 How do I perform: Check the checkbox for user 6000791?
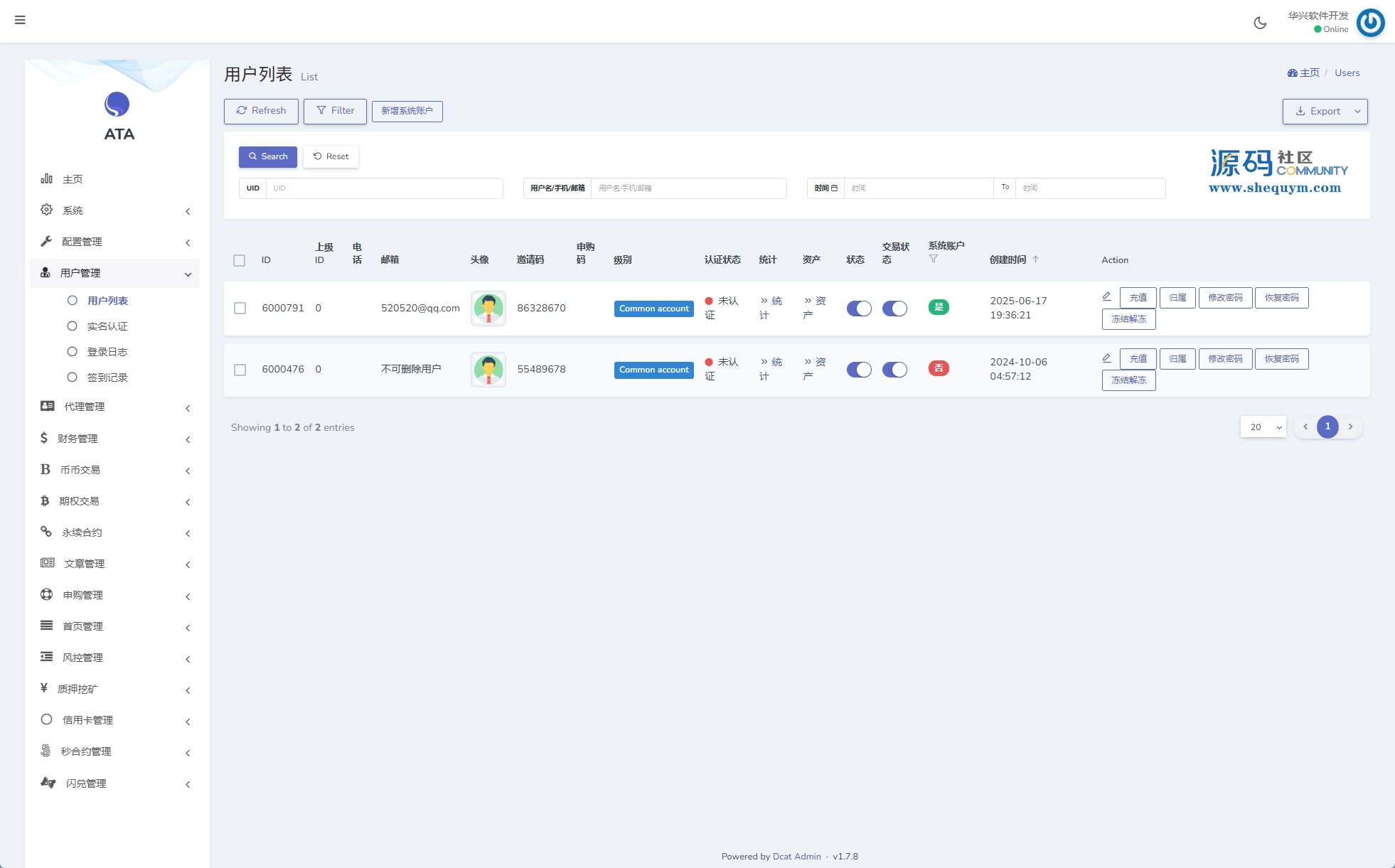point(240,308)
